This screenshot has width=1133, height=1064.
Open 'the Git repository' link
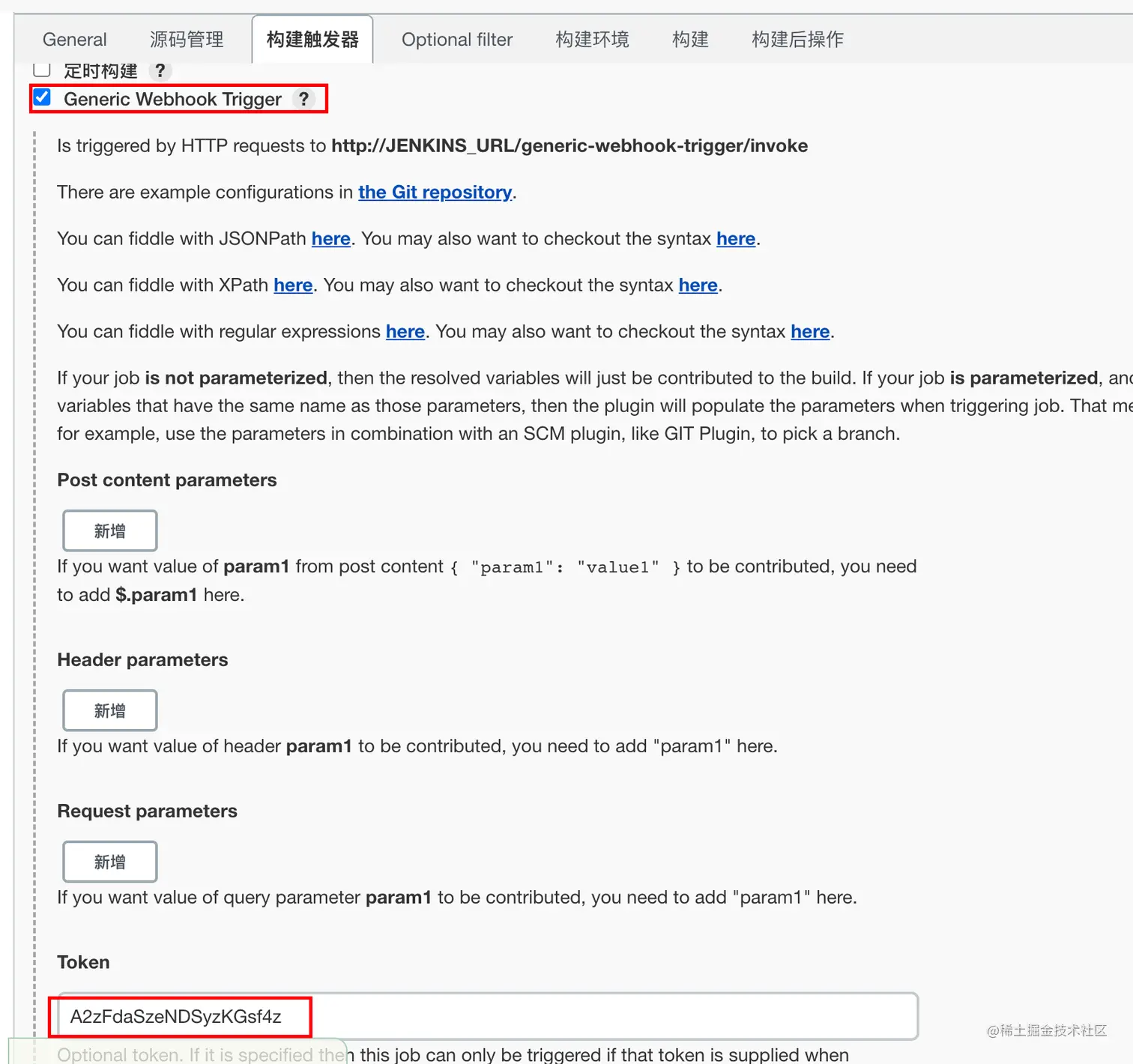coord(435,193)
